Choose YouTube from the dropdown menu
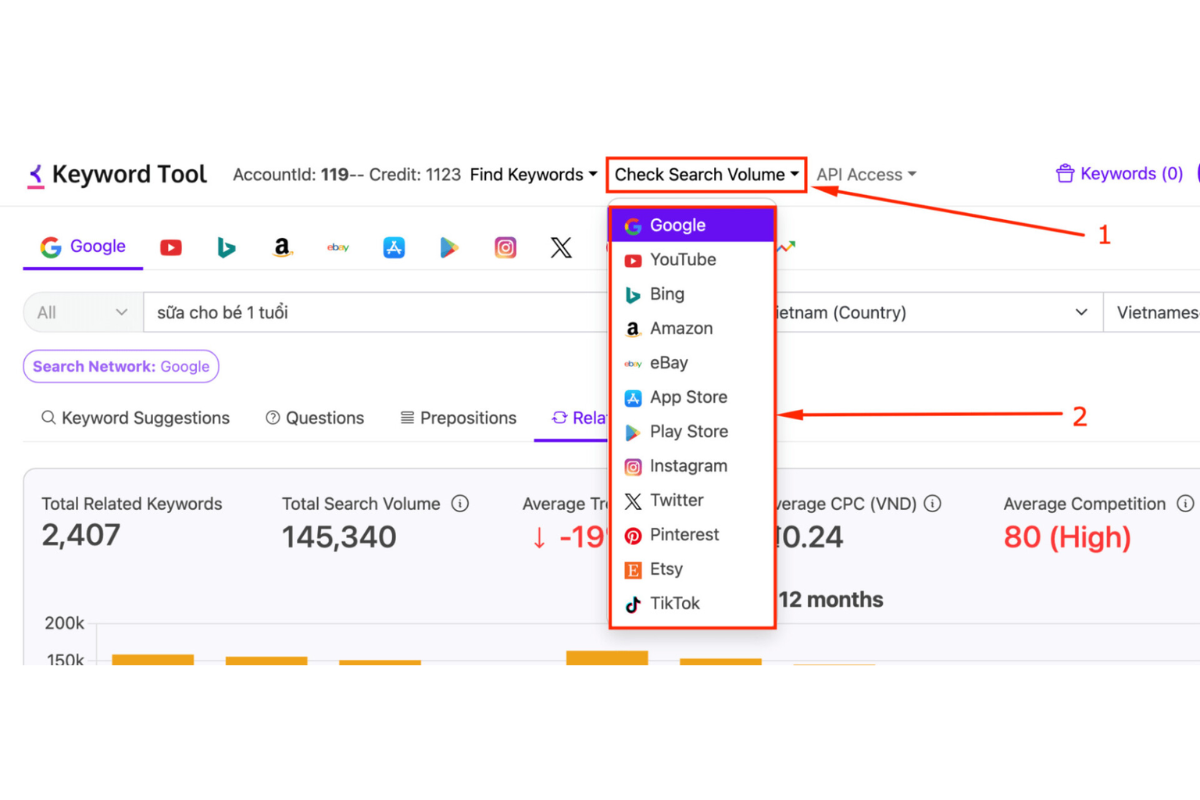This screenshot has width=1200, height=800. (x=683, y=260)
